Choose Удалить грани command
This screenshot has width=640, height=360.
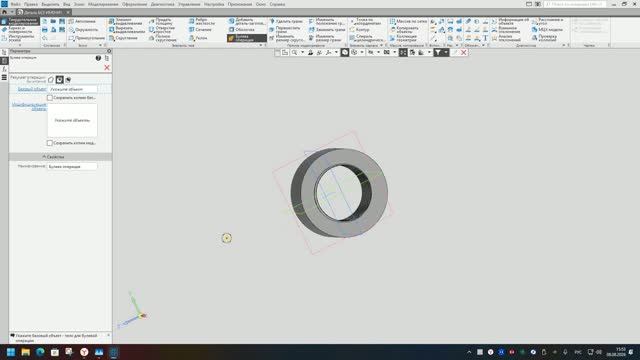coord(286,21)
